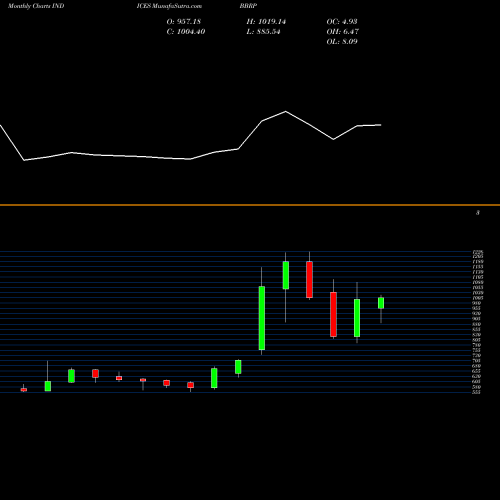Screen dimensions: 500x500
Task: Click the small 3 label under the orange line
Action: (478, 212)
